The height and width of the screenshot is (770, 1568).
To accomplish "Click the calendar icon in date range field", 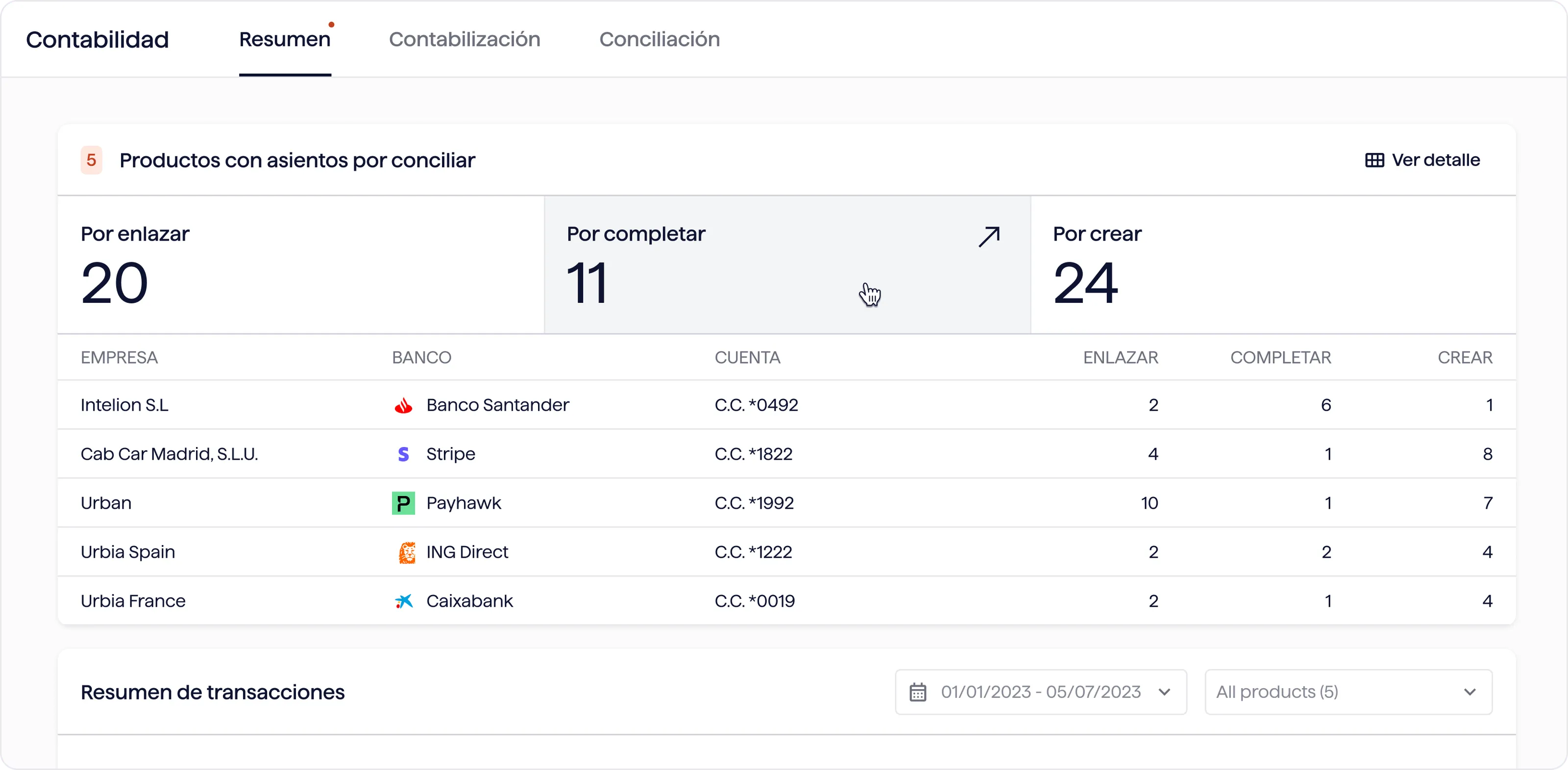I will (918, 692).
